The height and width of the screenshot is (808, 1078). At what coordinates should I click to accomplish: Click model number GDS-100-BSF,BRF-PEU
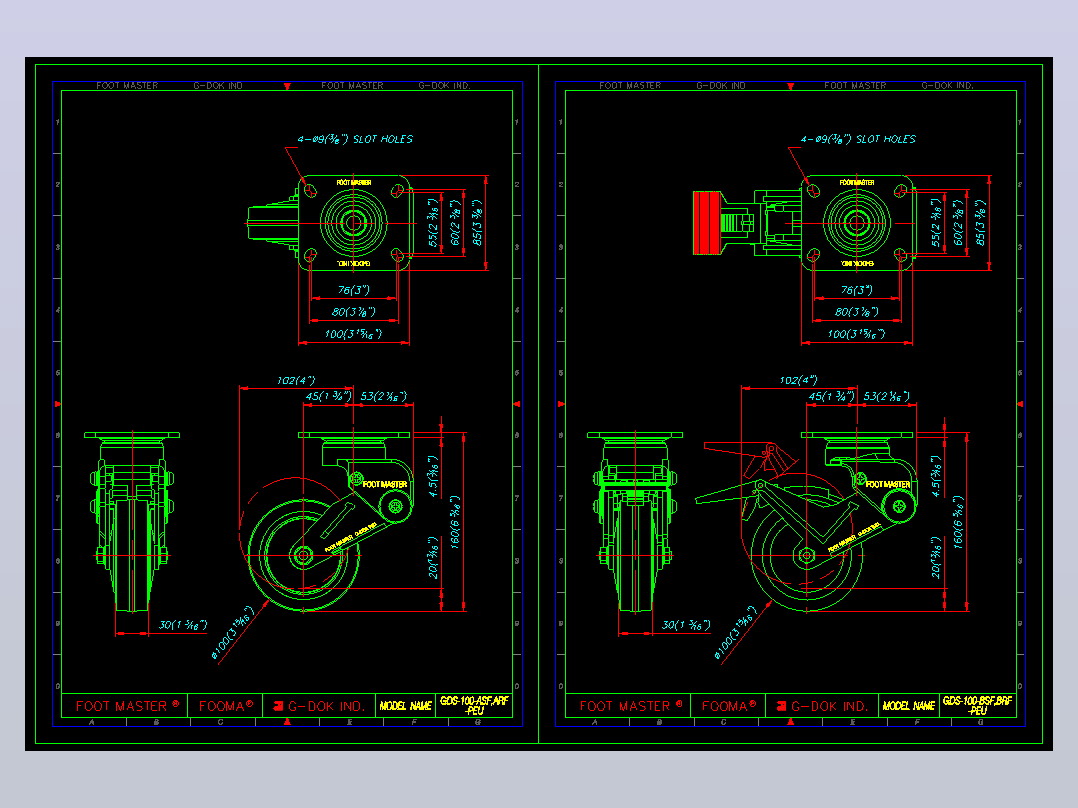click(978, 706)
